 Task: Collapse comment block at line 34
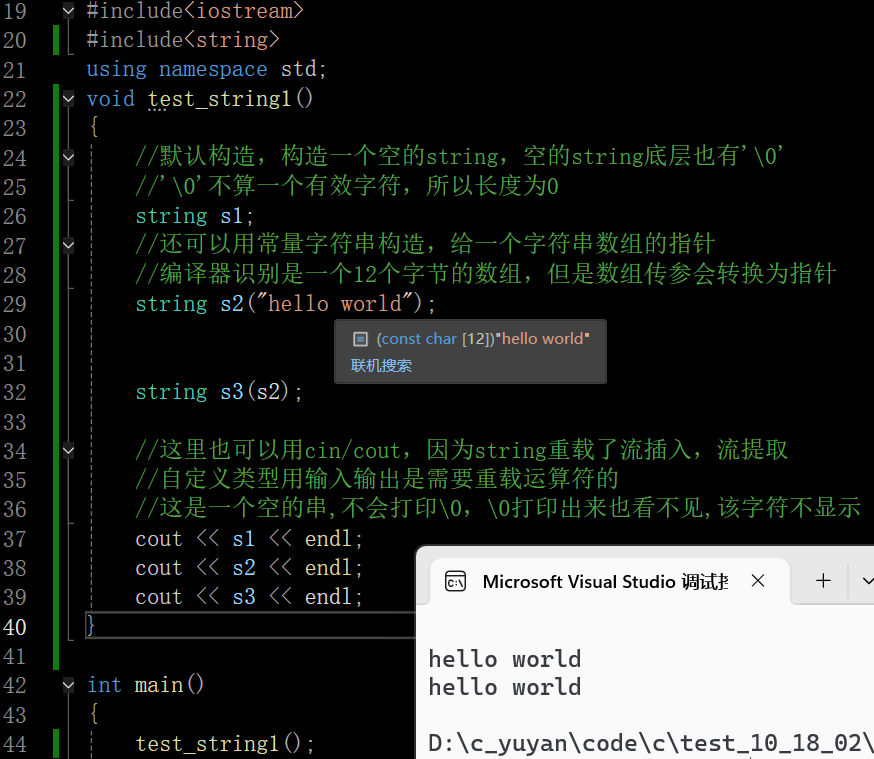coord(68,450)
